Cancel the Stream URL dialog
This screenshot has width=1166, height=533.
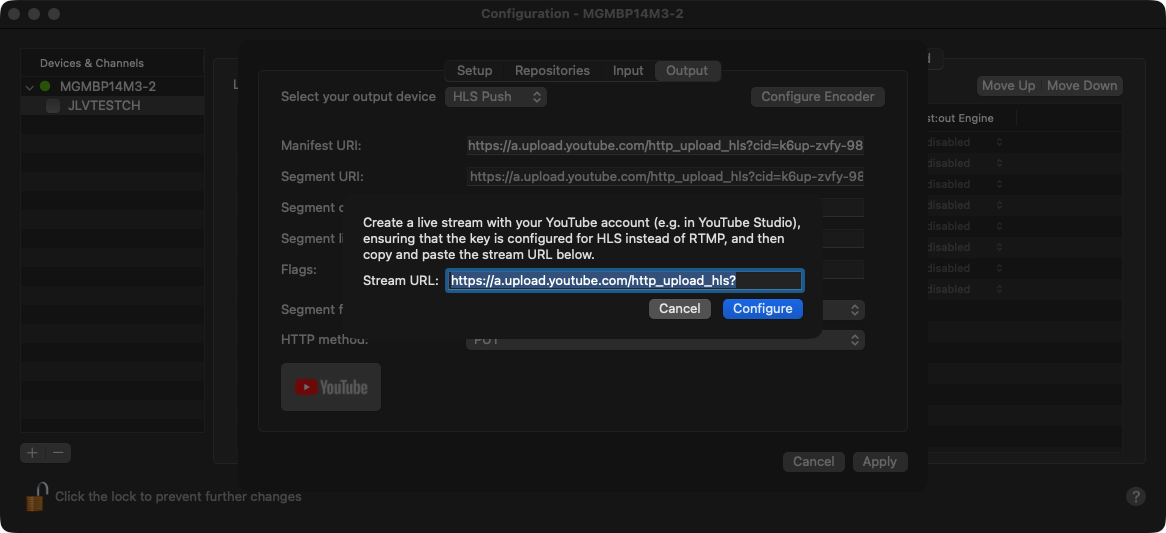[679, 309]
